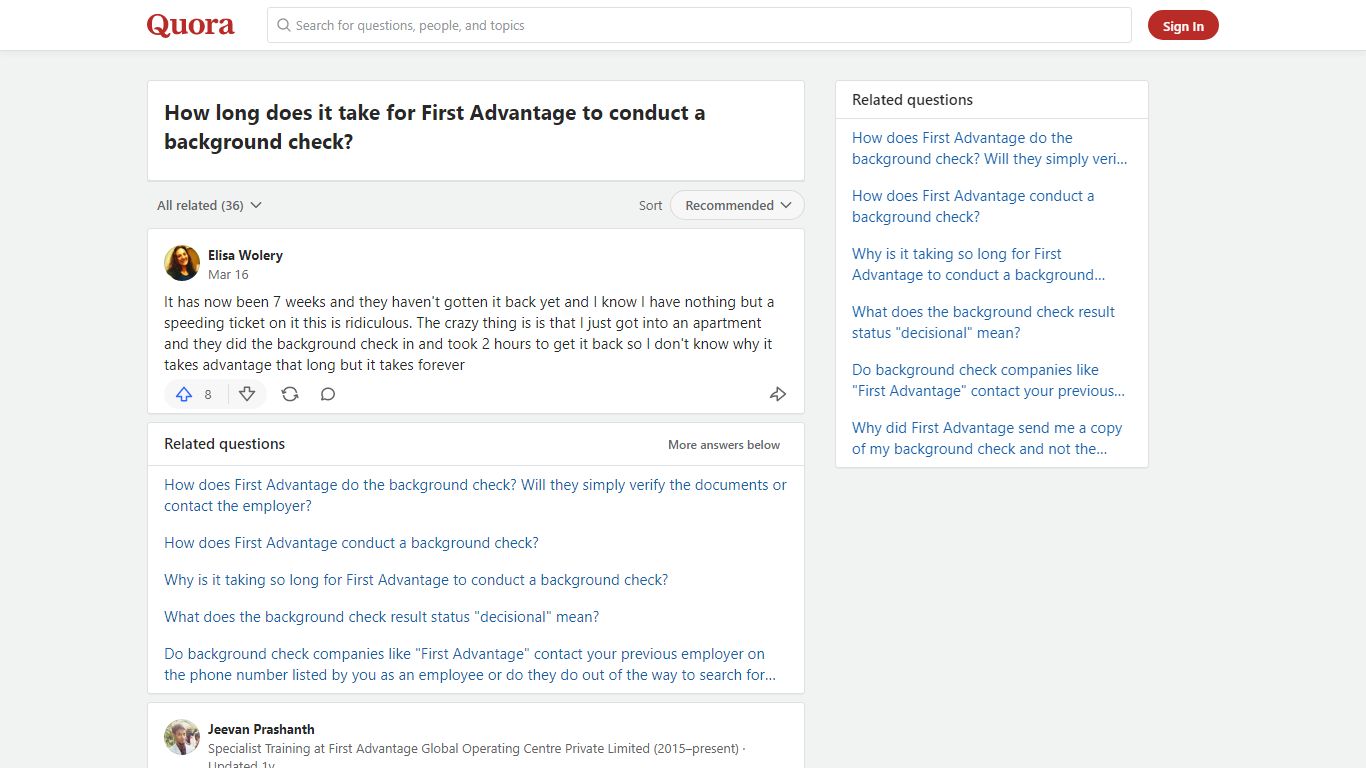Focus the Quora search field
The image size is (1366, 768).
[699, 25]
